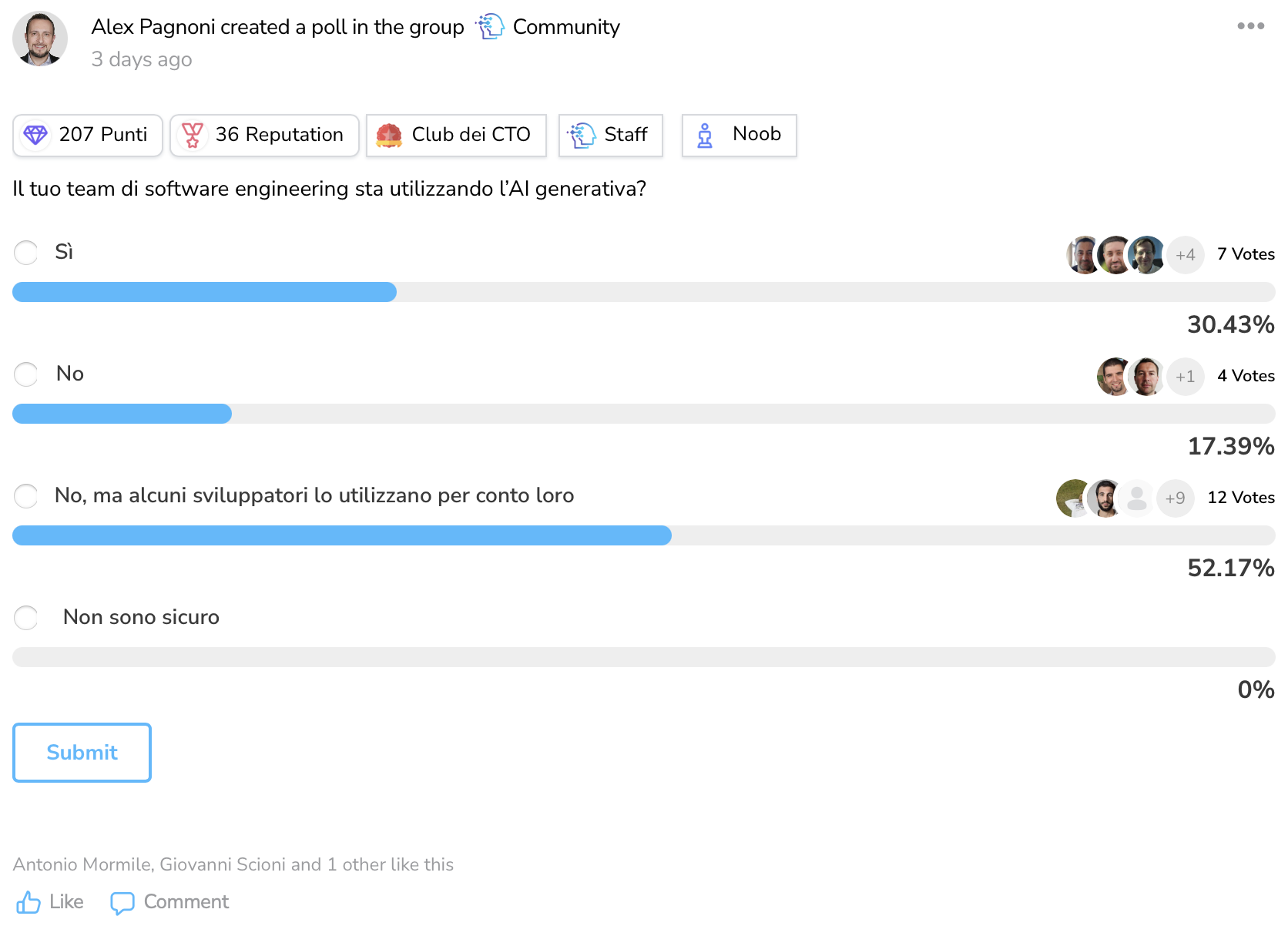Click the Club dei CTO badge icon
This screenshot has width=1288, height=926.
point(389,135)
